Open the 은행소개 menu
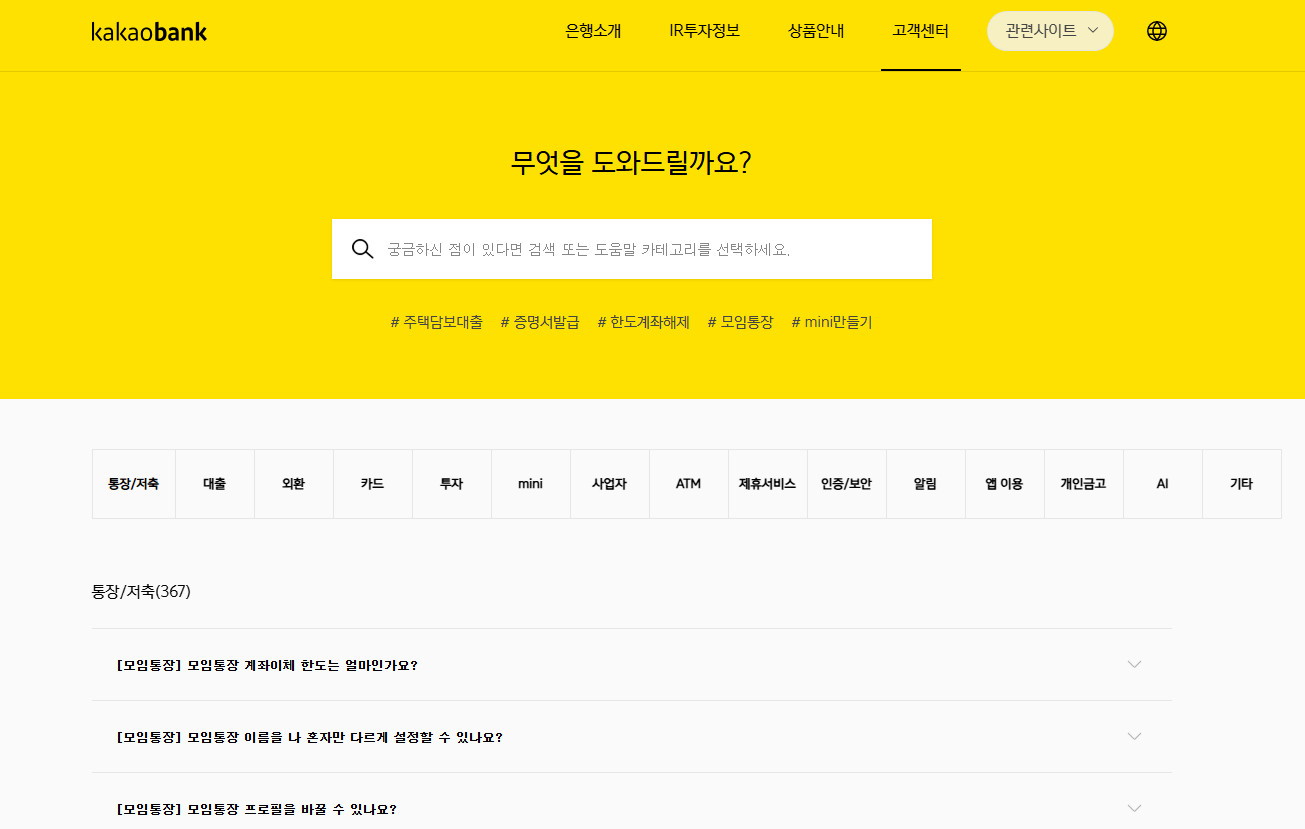1305x829 pixels. [x=593, y=31]
